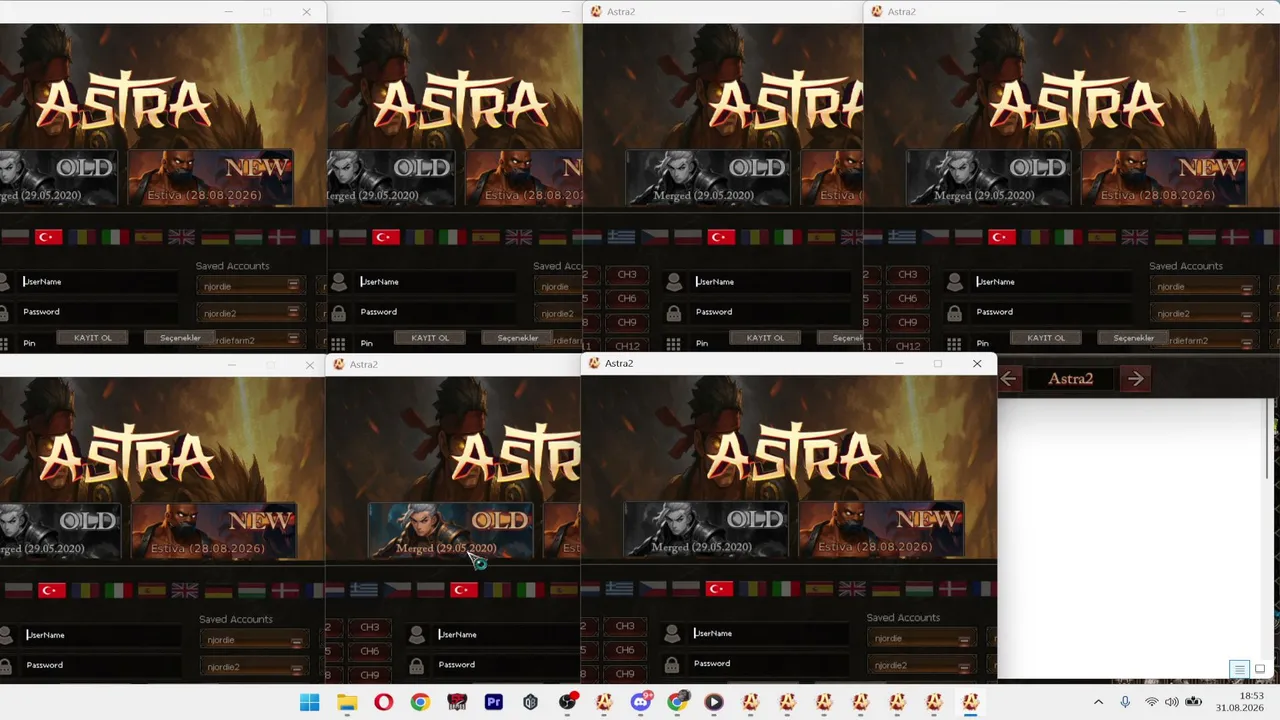
Task: Pick the njordie2 saved account in the bottom-right Astra2 window
Action: click(x=924, y=666)
